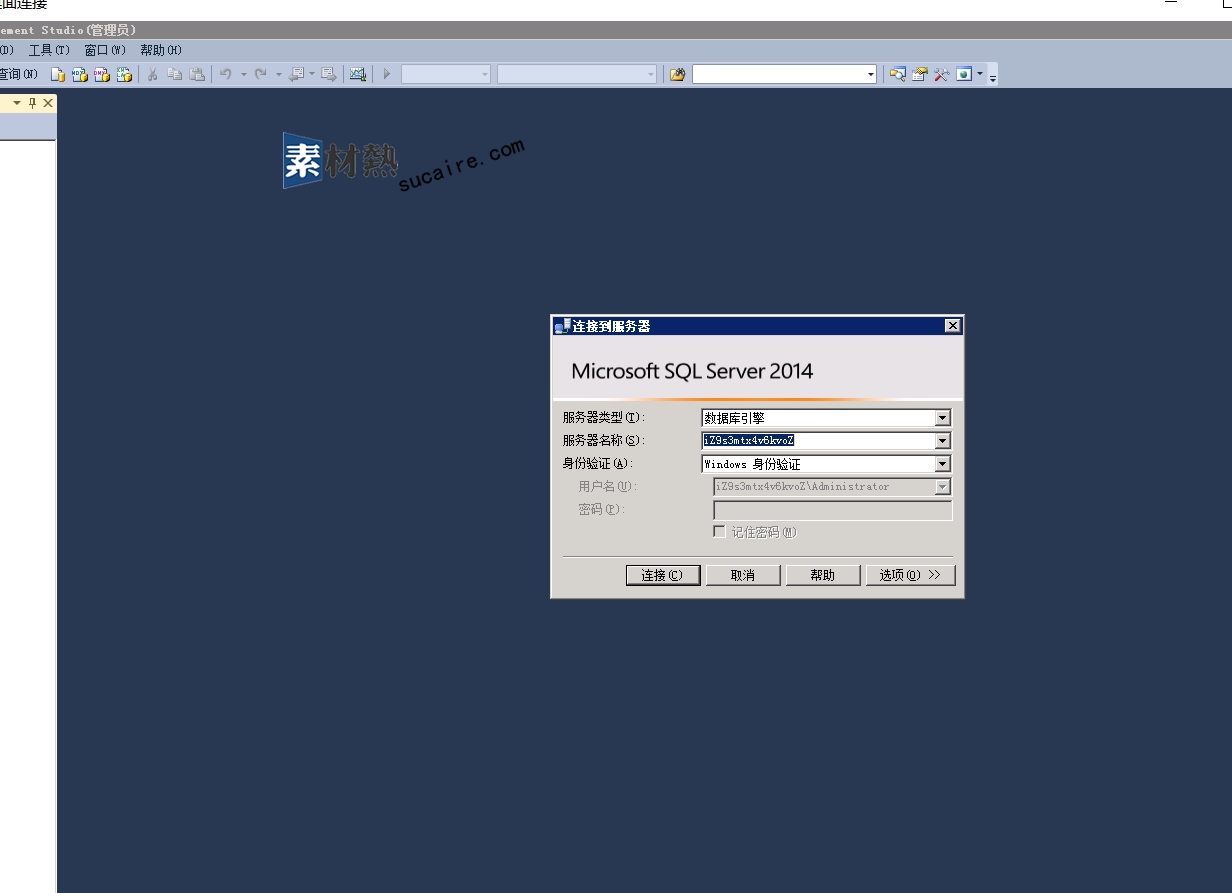Close the left docked panel
The width and height of the screenshot is (1232, 893).
[47, 103]
